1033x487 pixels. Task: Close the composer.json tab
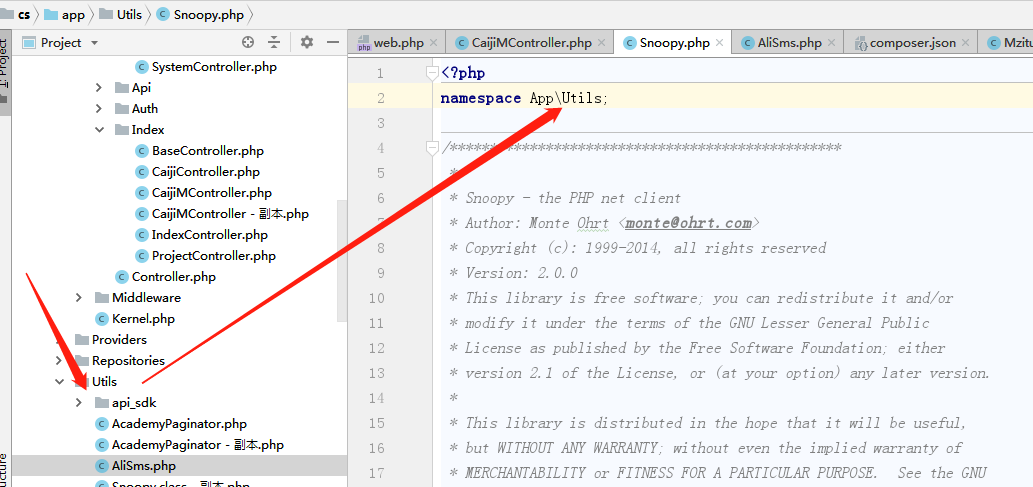coord(966,43)
